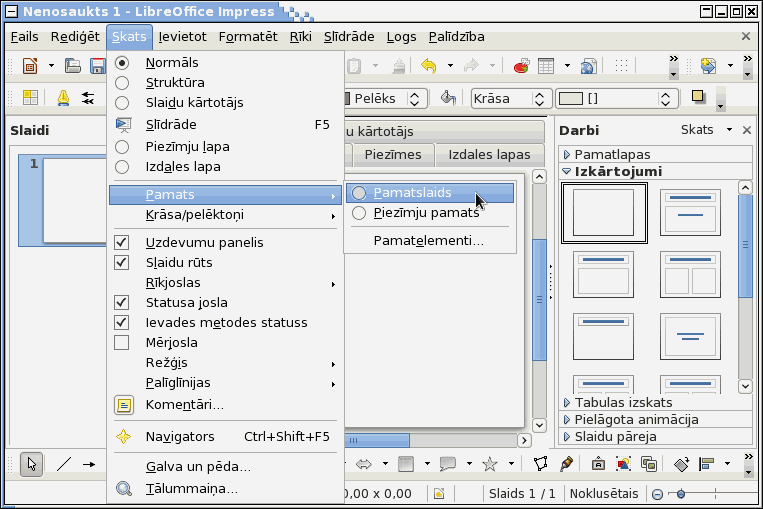Click the Open file icon

(x=73, y=66)
